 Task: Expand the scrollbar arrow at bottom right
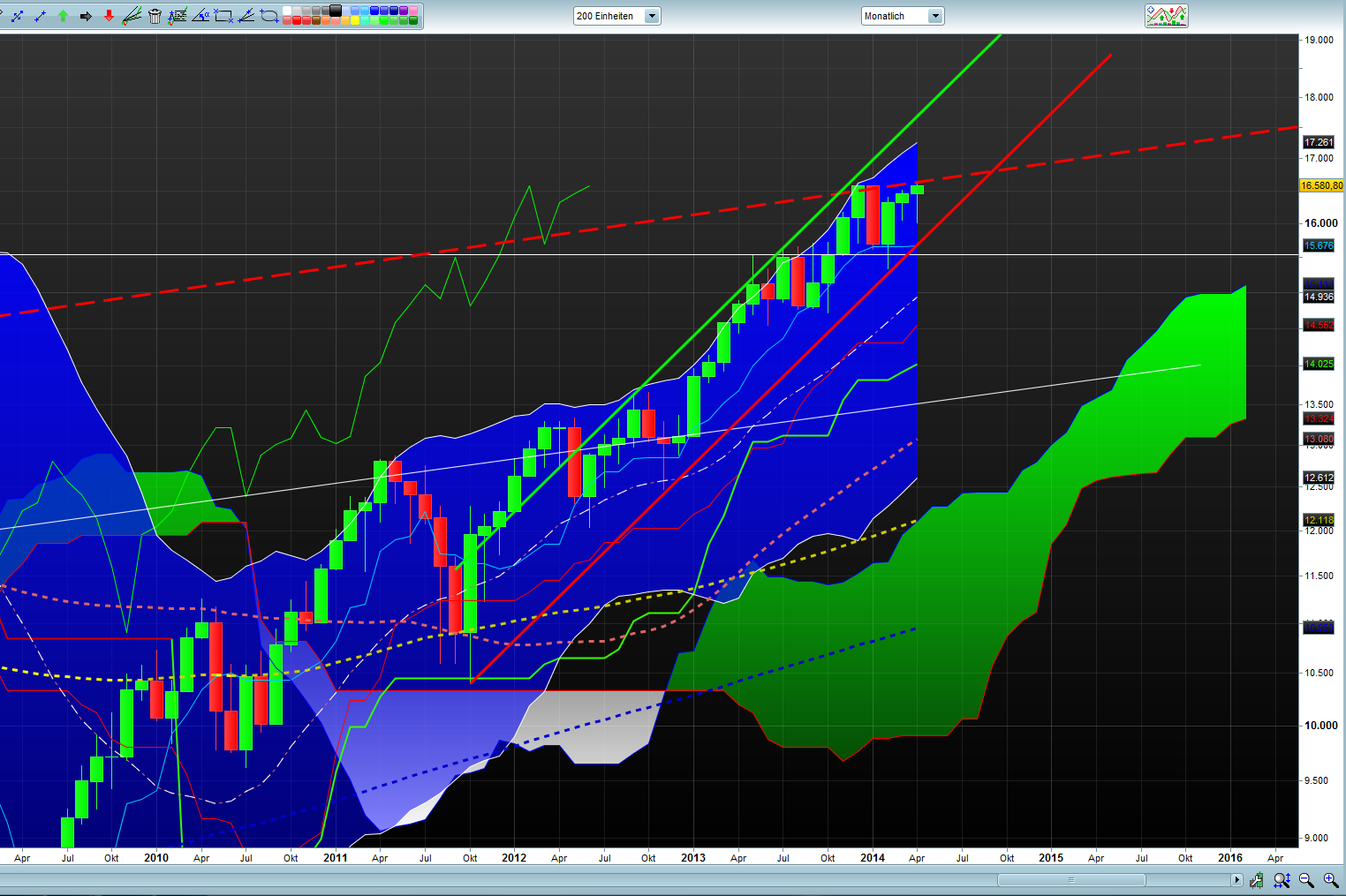point(1237,879)
